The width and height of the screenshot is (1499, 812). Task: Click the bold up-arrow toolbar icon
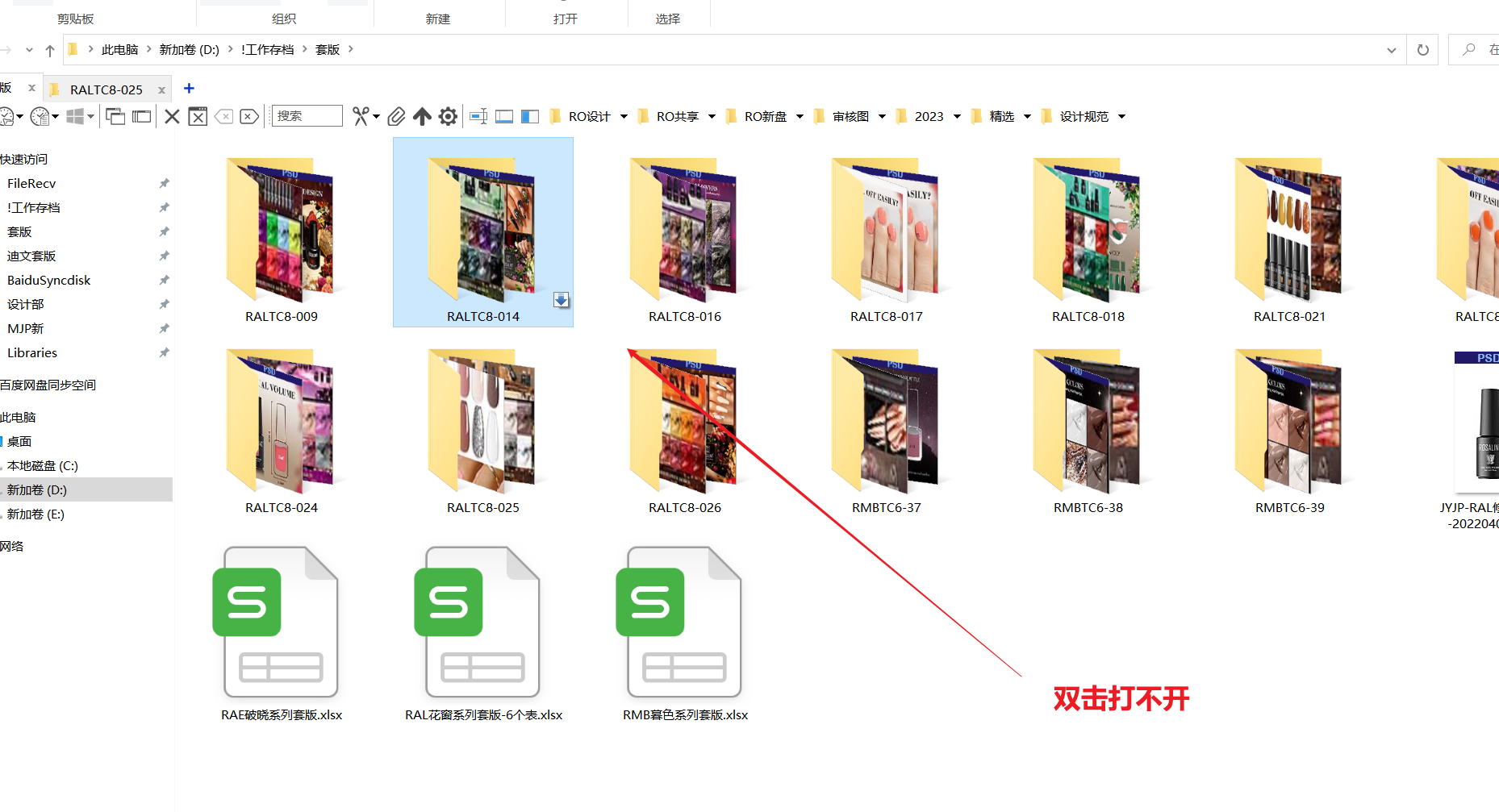tap(422, 117)
